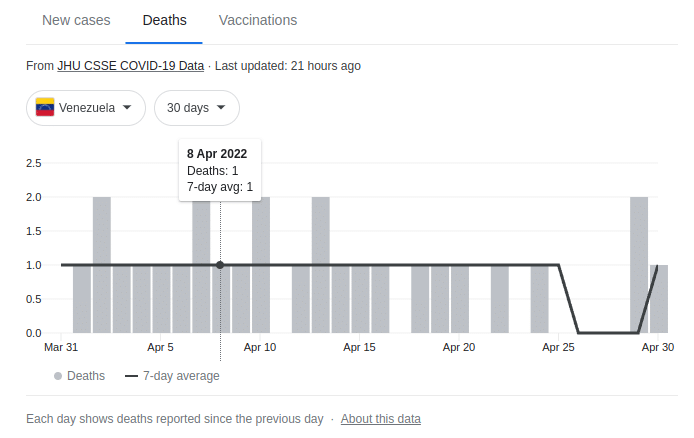Click the About this data link
This screenshot has height=438, width=694.
(x=380, y=419)
